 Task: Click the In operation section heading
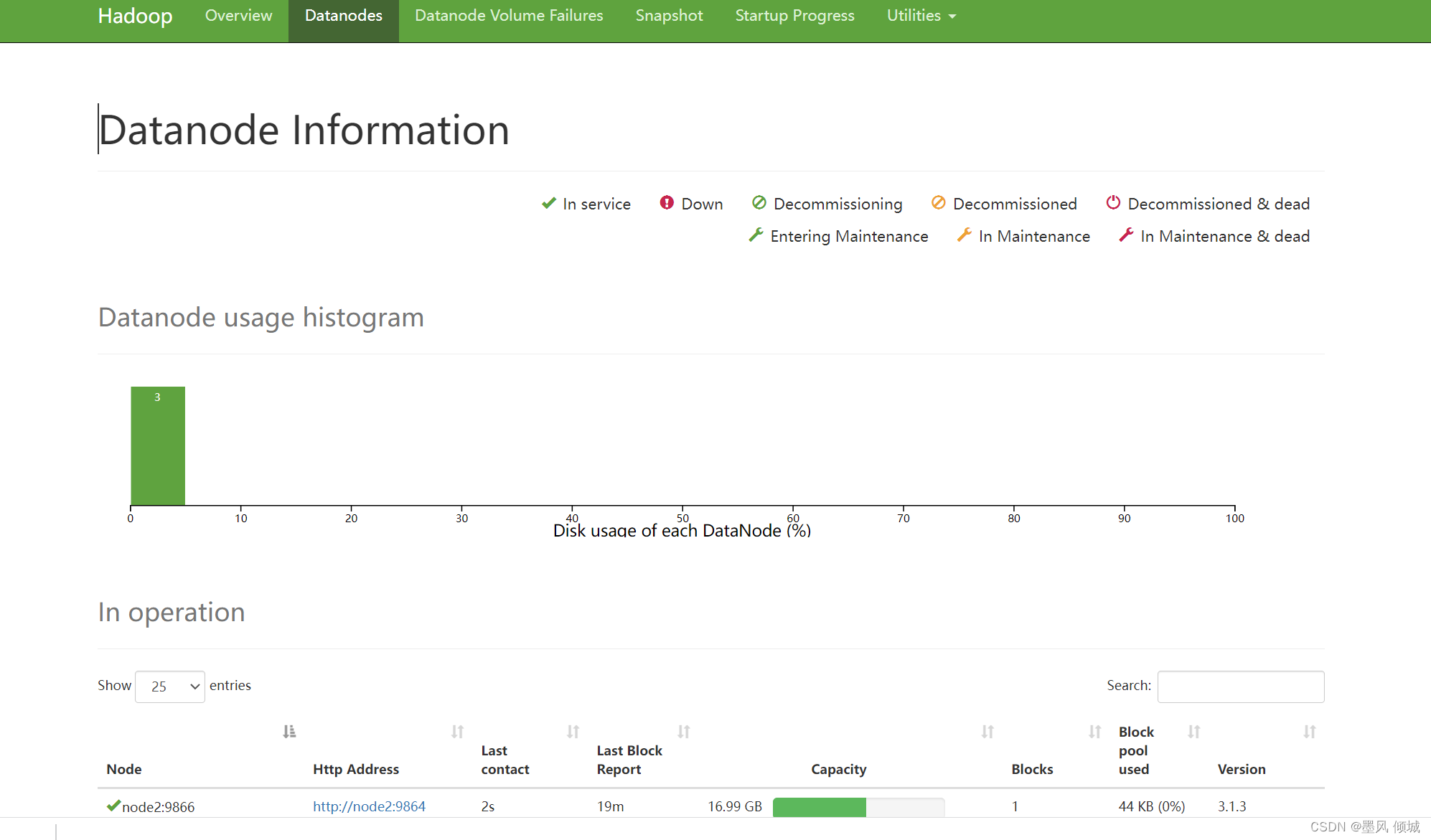172,612
